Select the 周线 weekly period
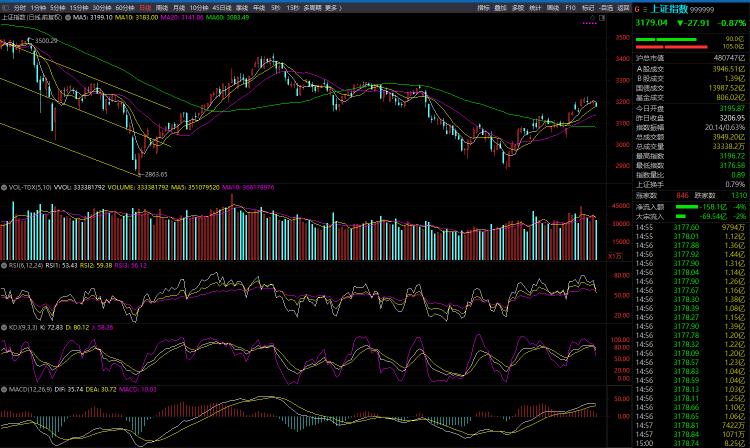 tap(164, 7)
